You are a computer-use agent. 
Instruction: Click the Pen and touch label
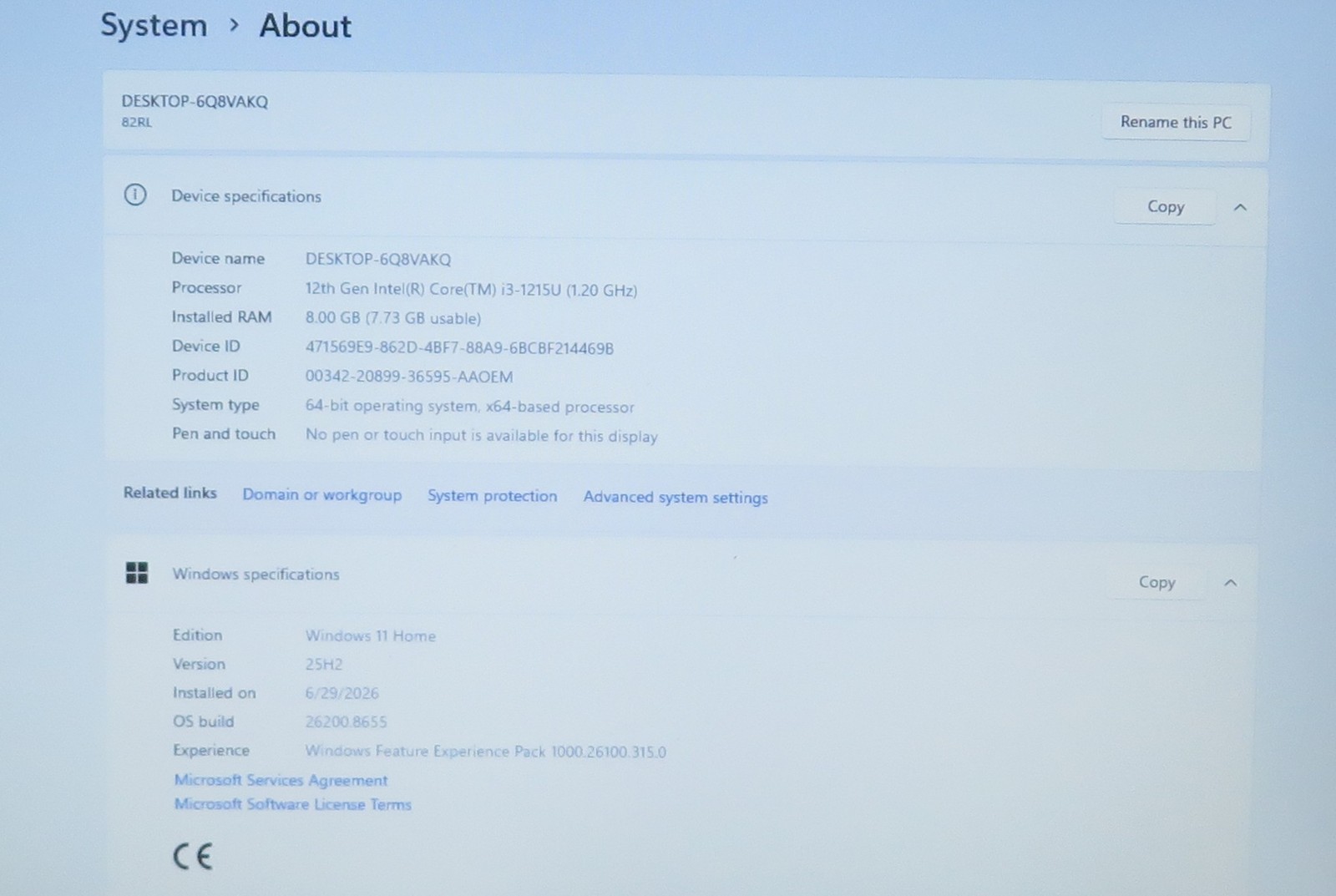[x=224, y=433]
